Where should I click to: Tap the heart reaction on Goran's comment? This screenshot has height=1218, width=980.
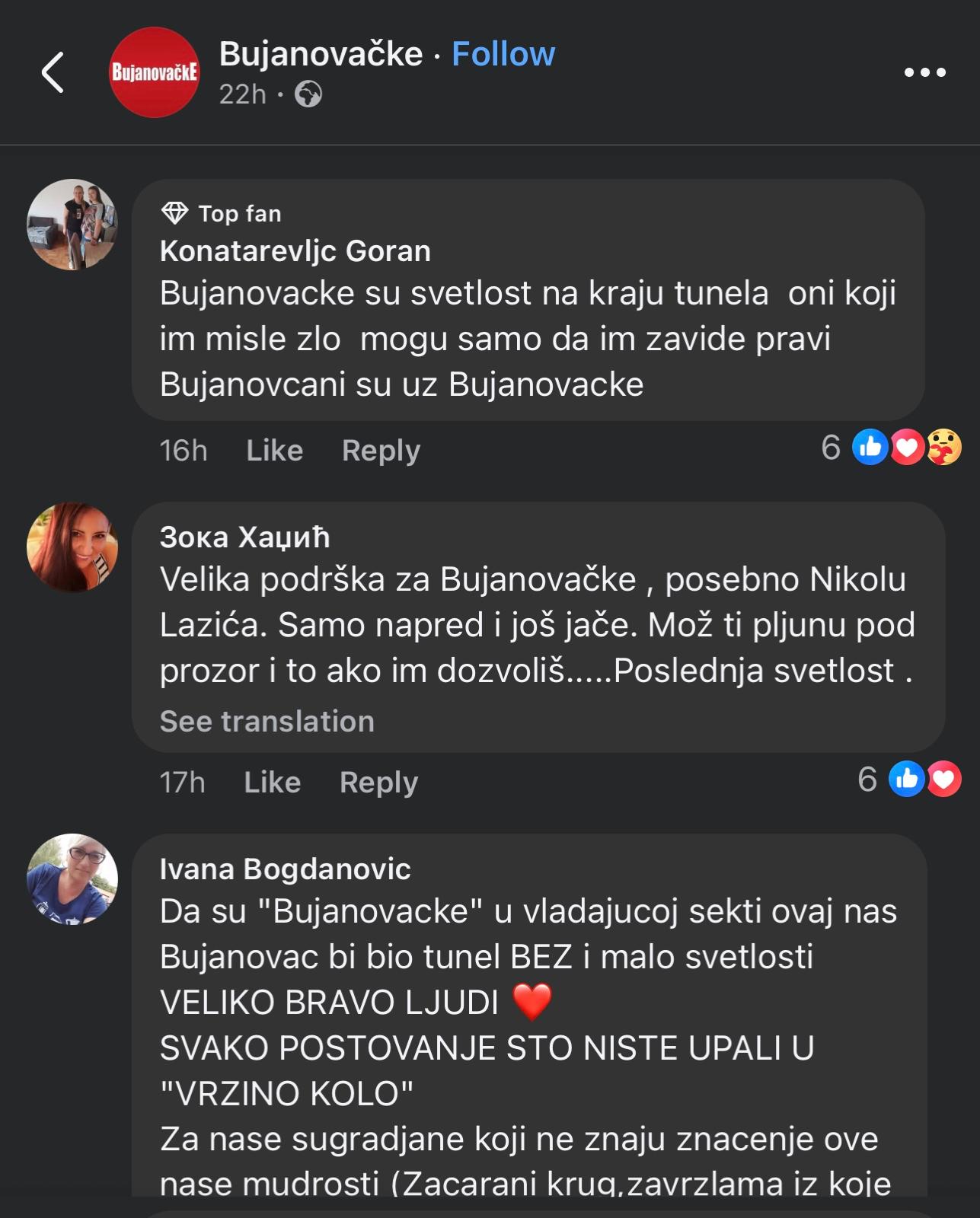click(908, 448)
